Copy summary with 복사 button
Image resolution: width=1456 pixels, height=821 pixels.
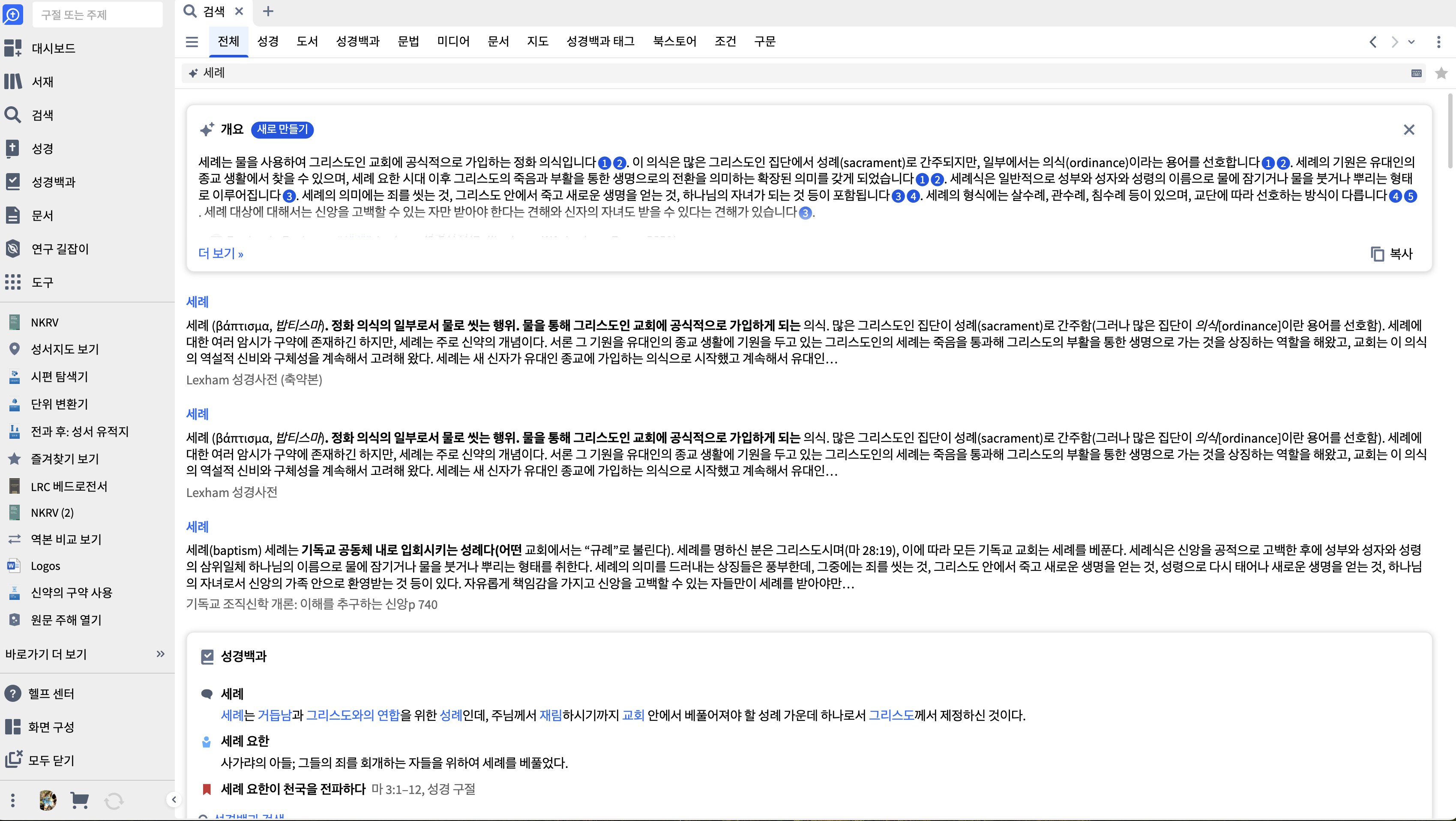(x=1392, y=254)
